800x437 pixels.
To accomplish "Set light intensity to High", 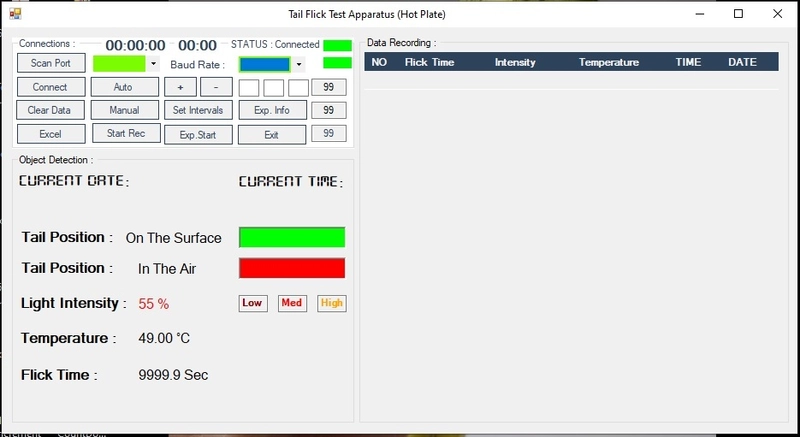I will pos(332,303).
